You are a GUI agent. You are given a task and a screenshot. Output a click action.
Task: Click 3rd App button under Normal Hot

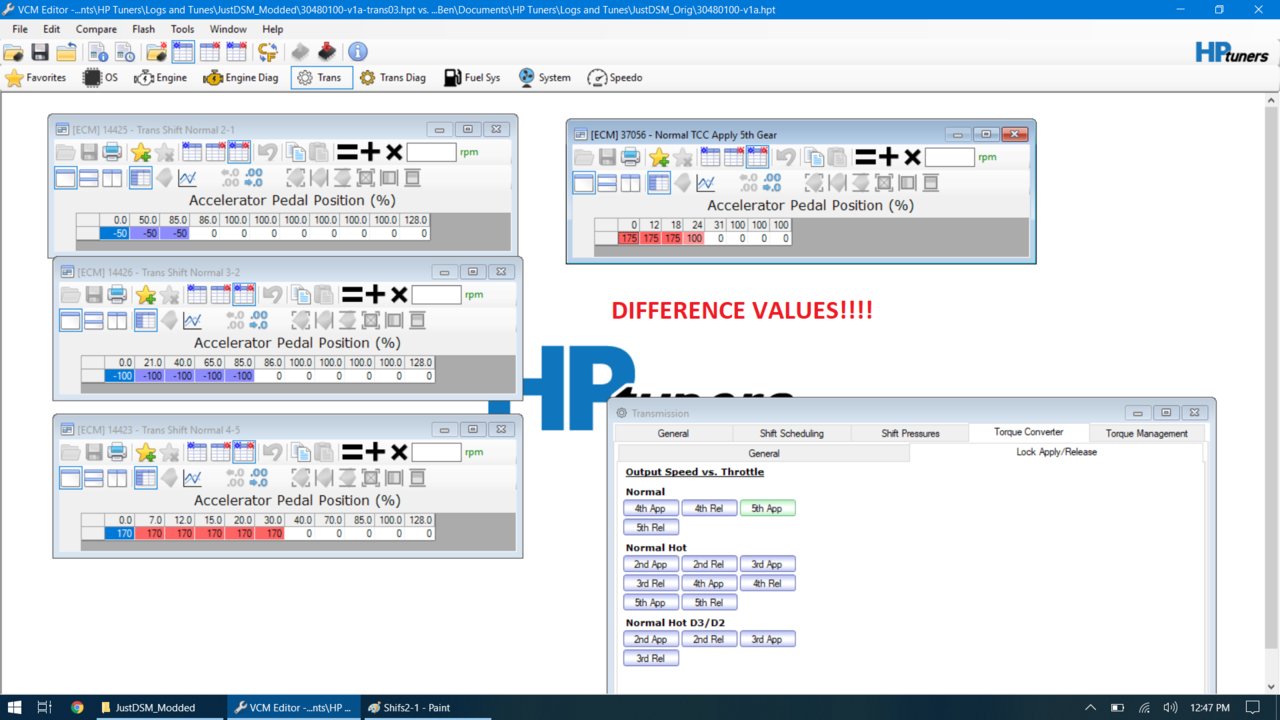point(767,564)
